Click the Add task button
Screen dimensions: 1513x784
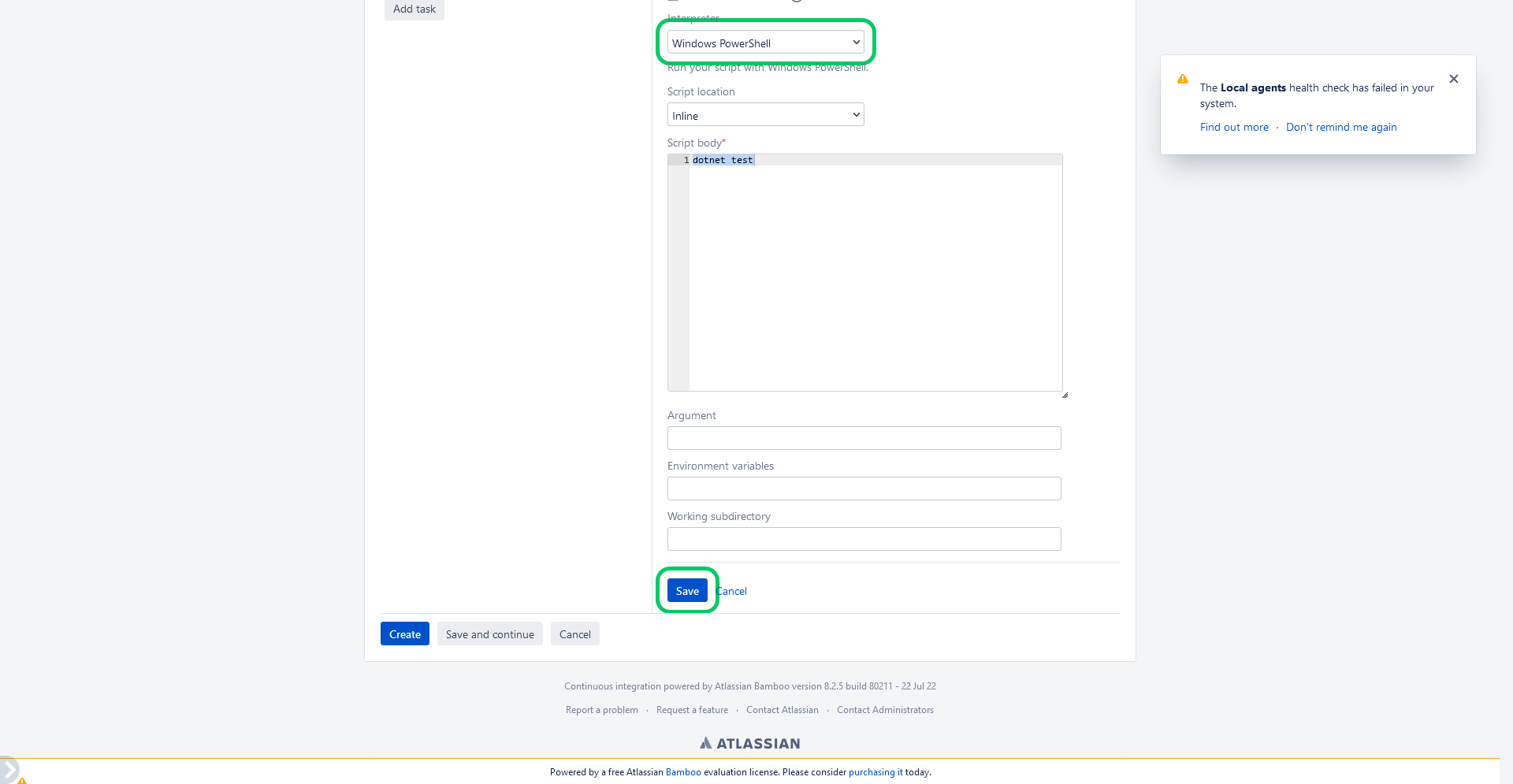(x=414, y=9)
